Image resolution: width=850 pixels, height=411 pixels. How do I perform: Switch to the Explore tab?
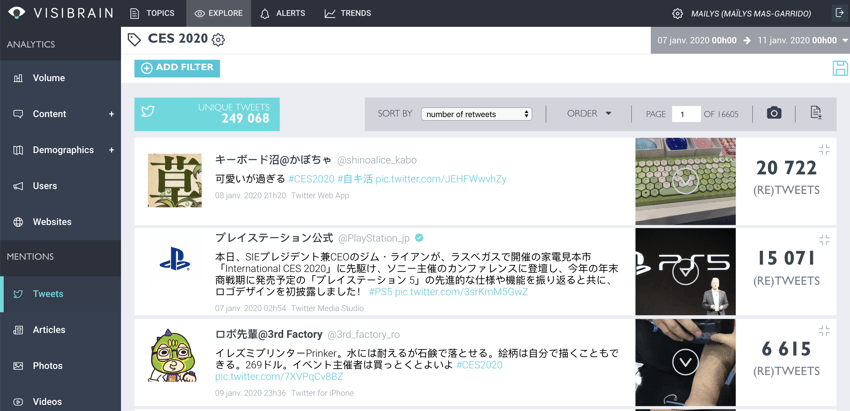point(218,13)
